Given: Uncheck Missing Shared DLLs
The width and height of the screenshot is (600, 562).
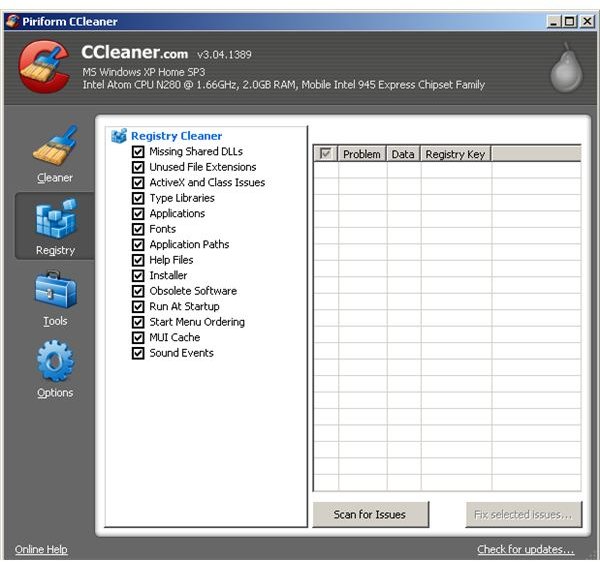Looking at the screenshot, I should coord(138,151).
